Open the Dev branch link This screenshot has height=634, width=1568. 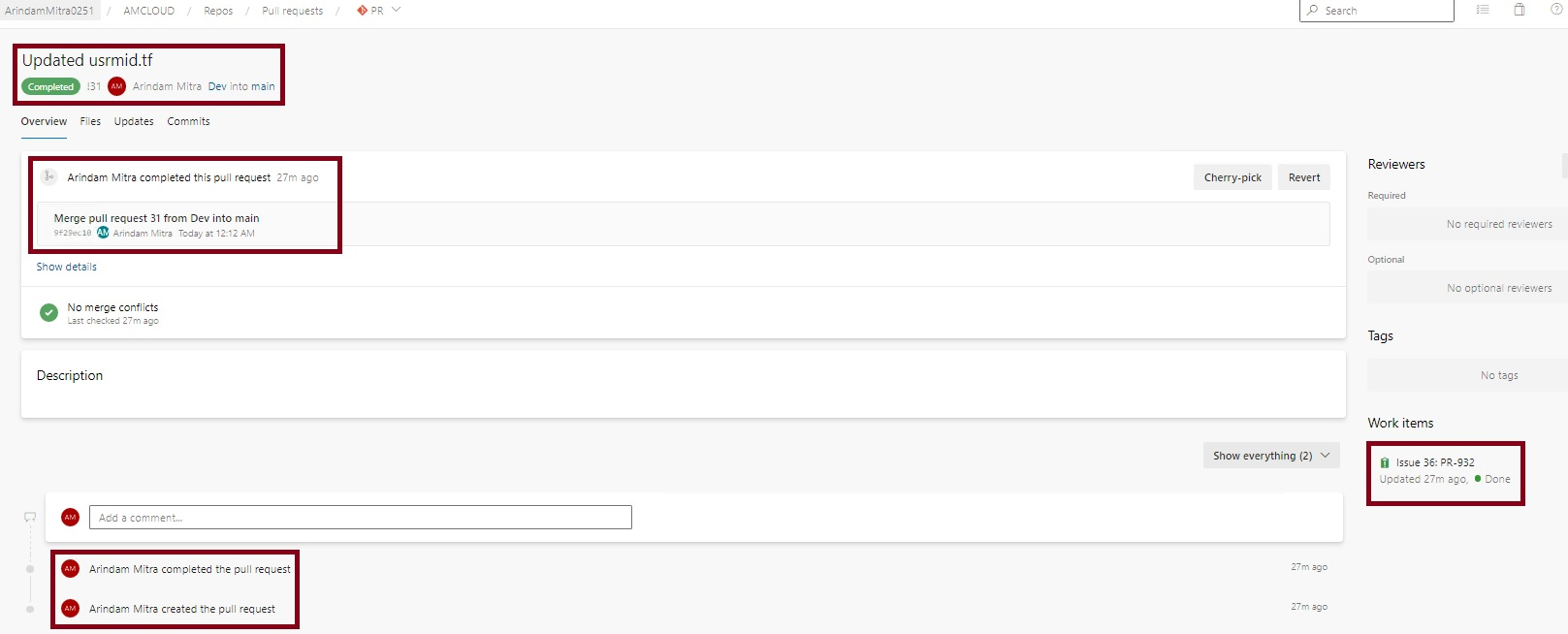[217, 86]
